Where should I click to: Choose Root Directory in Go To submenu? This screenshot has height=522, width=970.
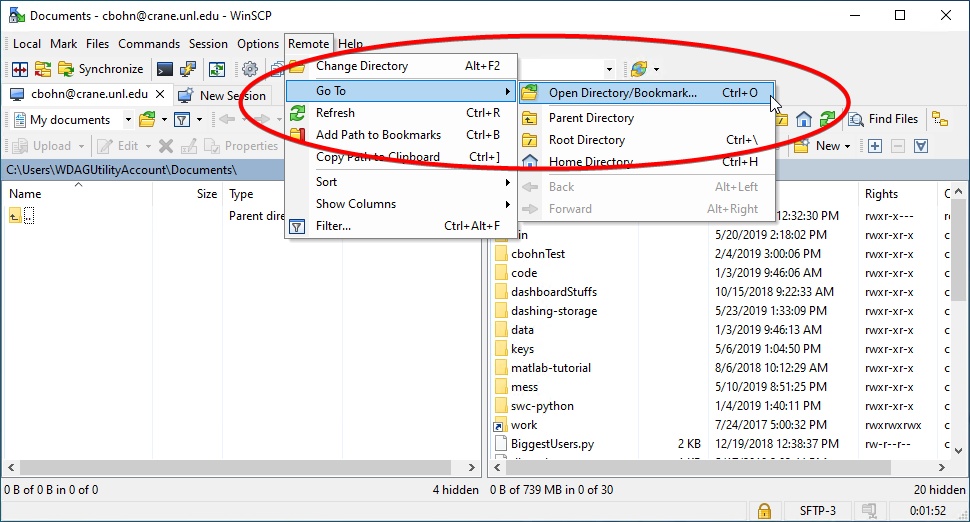[x=646, y=140]
